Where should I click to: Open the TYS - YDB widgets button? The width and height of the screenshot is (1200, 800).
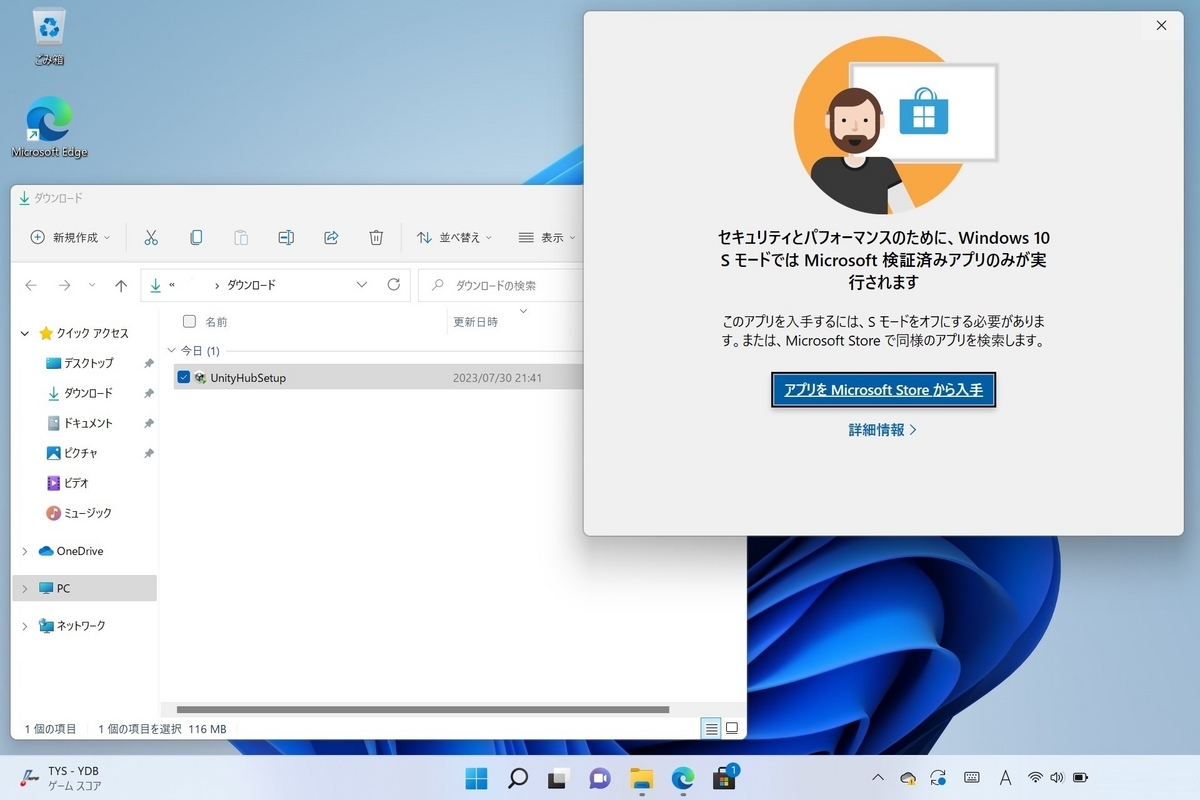click(60, 778)
